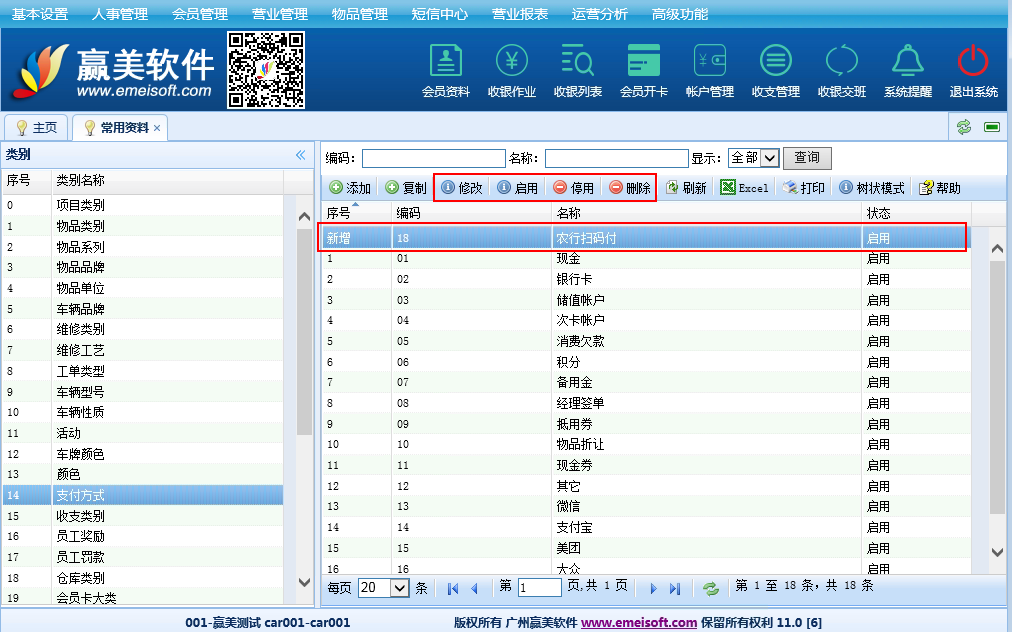Open 收银作业 cashier icon
Viewport: 1012px width, 632px height.
tap(511, 62)
